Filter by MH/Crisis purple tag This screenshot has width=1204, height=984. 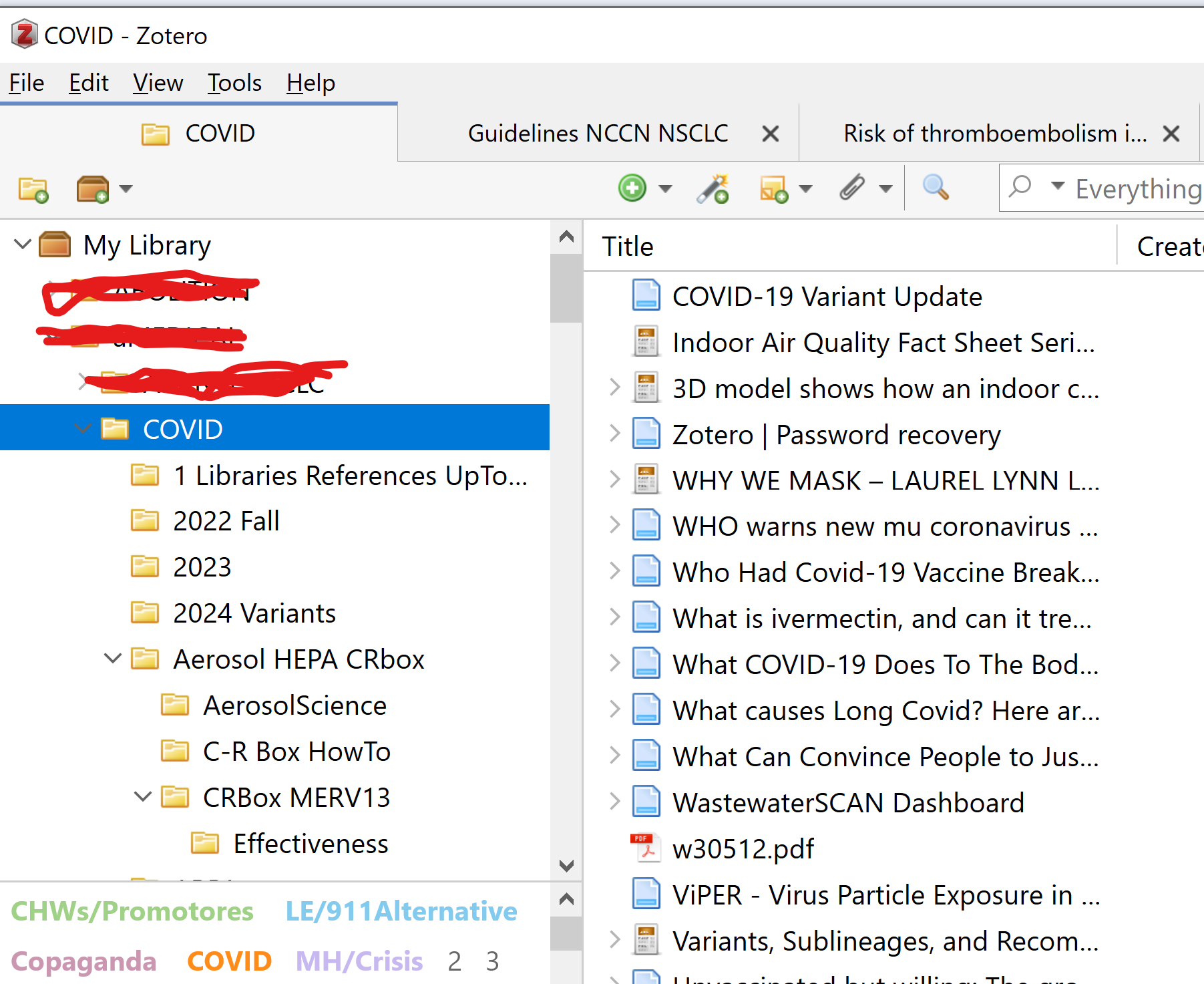click(359, 961)
